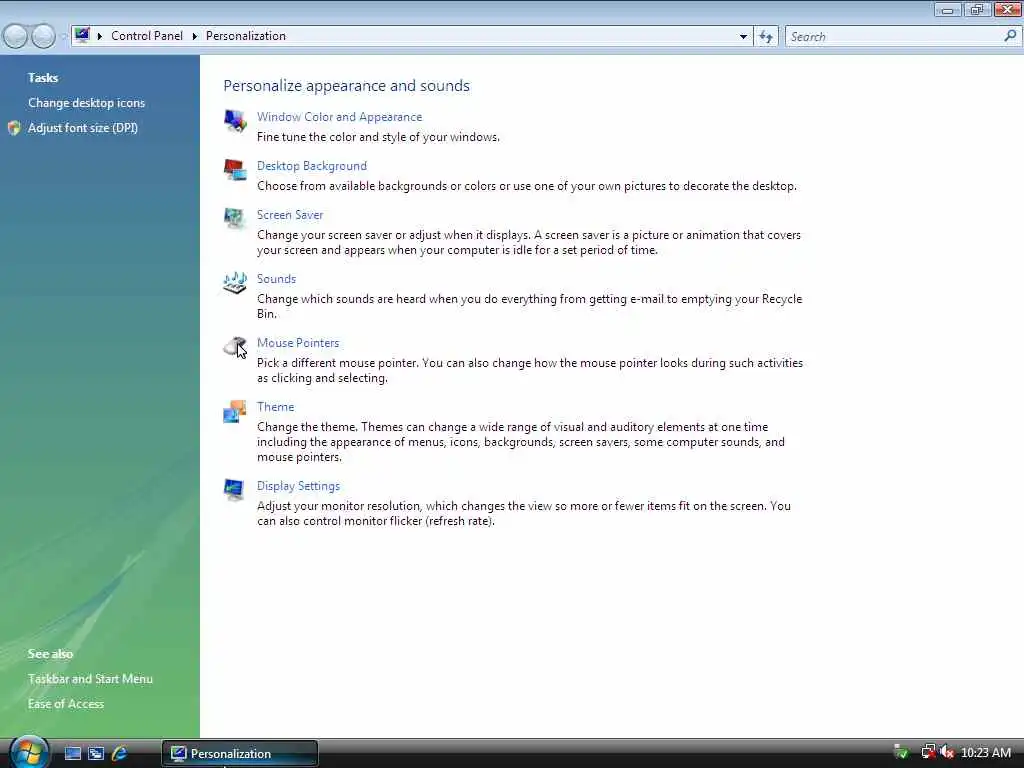
Task: Click Control Panel breadcrumb
Action: 147,36
